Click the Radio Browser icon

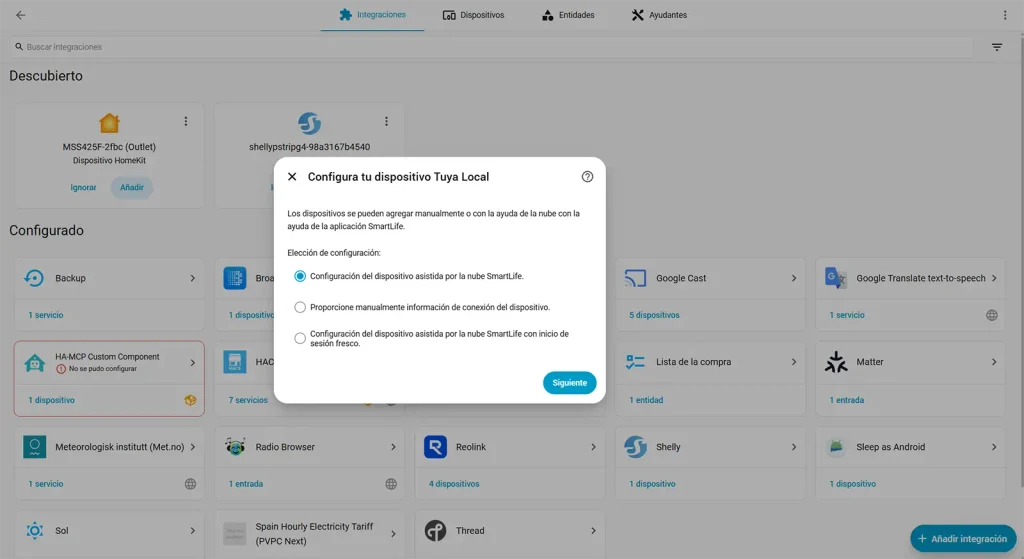pyautogui.click(x=234, y=447)
